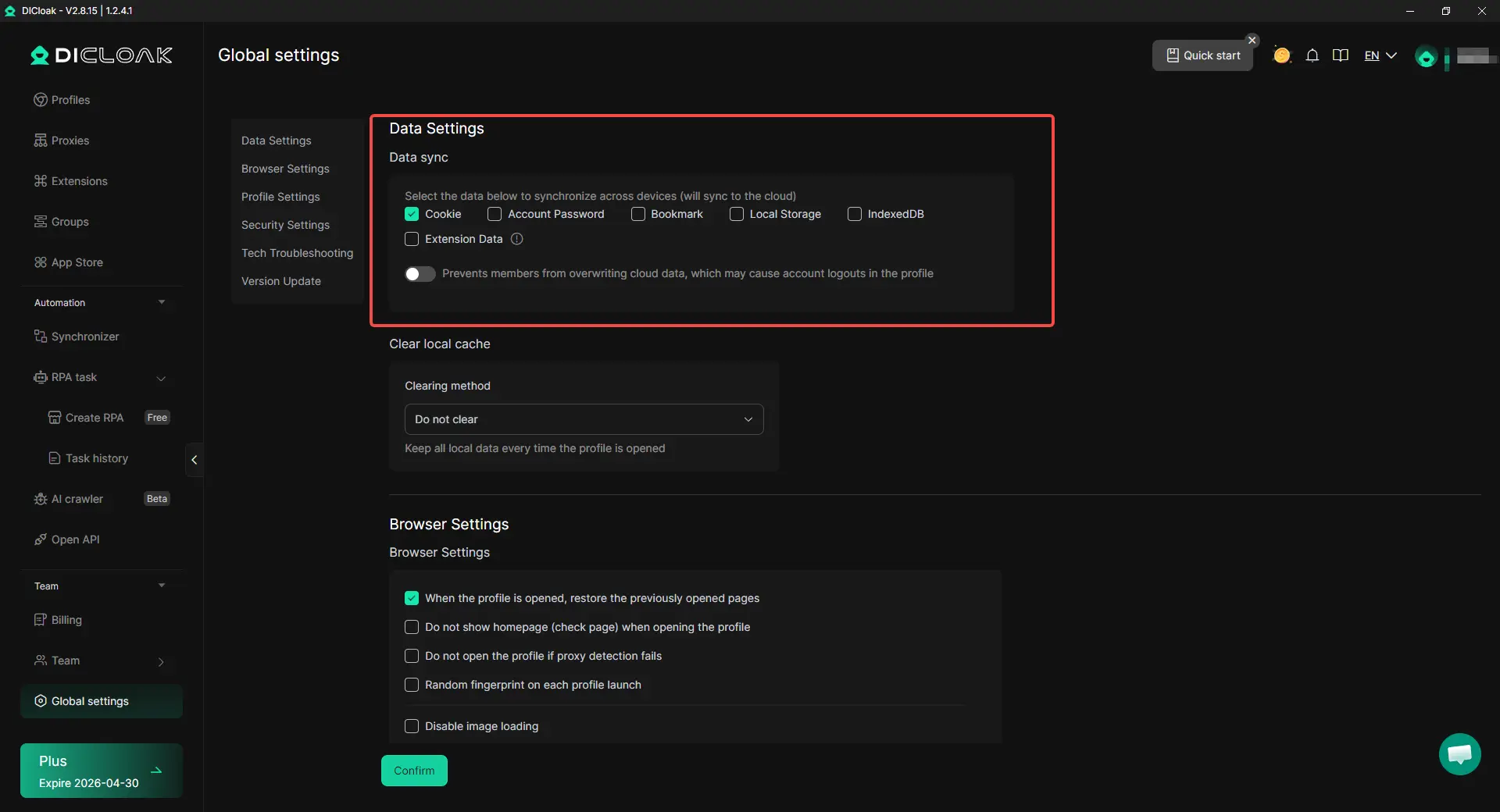Screen dimensions: 1500x812
Task: Open the Plus plan expiry banner
Action: click(102, 771)
